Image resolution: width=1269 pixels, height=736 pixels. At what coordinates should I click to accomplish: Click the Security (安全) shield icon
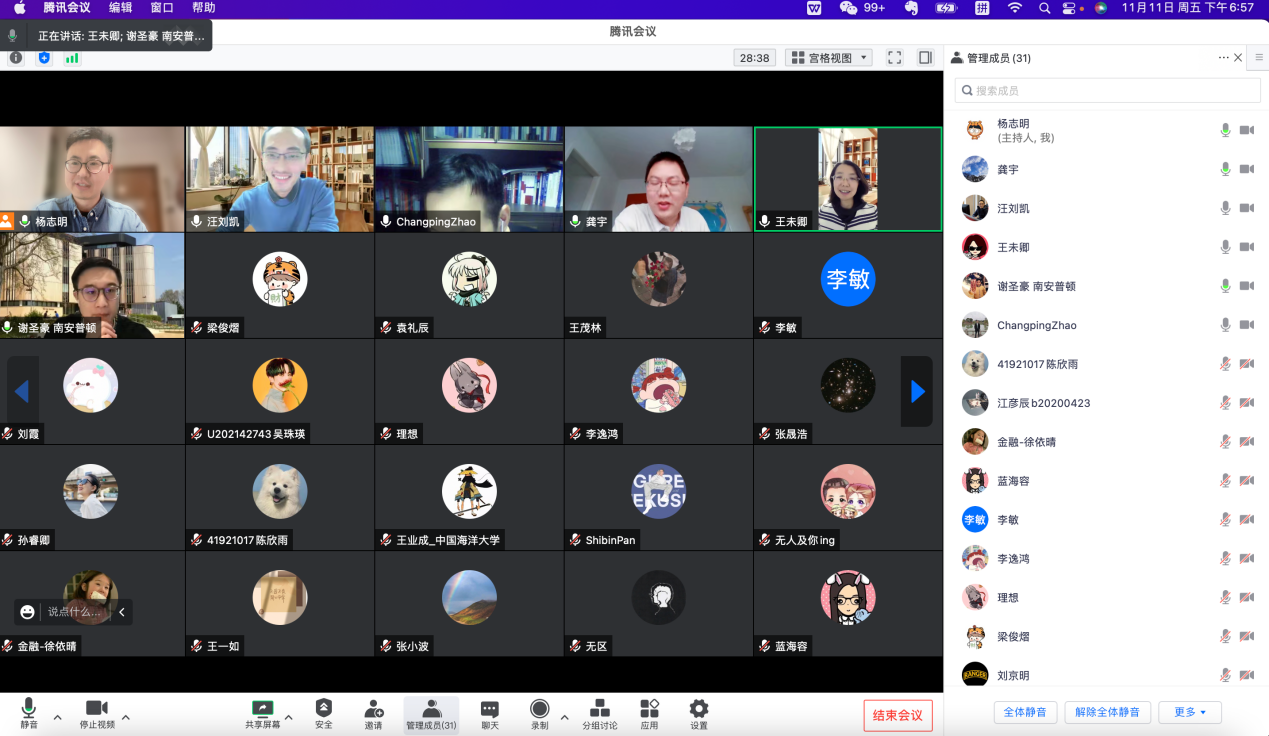[323, 713]
